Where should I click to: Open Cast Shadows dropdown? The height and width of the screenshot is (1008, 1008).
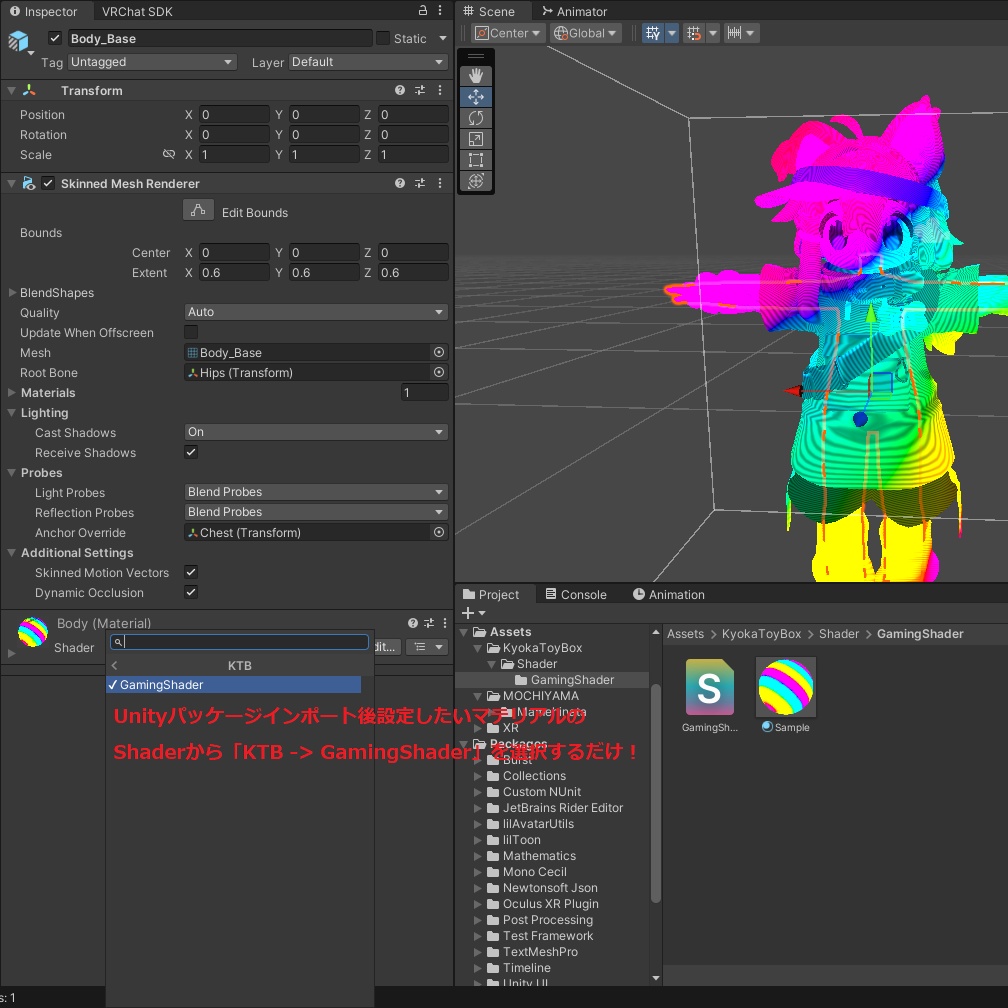316,433
